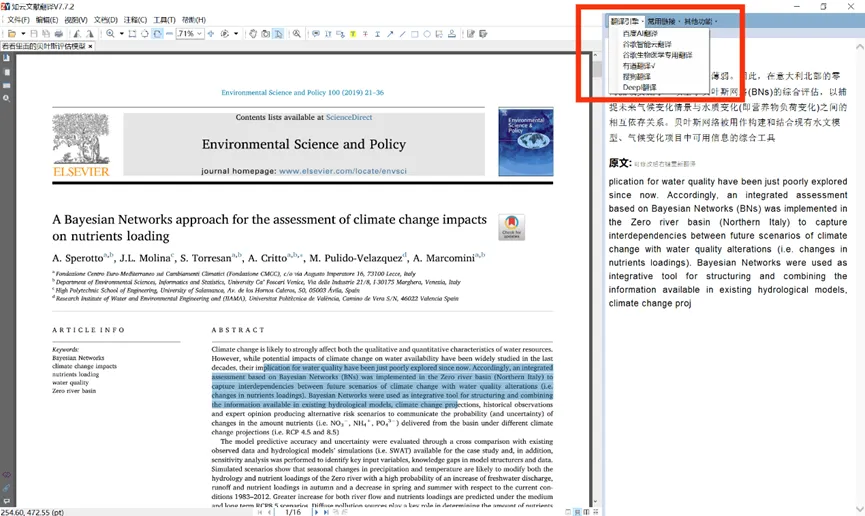The height and width of the screenshot is (516, 865).
Task: Click the Open file folder icon
Action: (12, 34)
